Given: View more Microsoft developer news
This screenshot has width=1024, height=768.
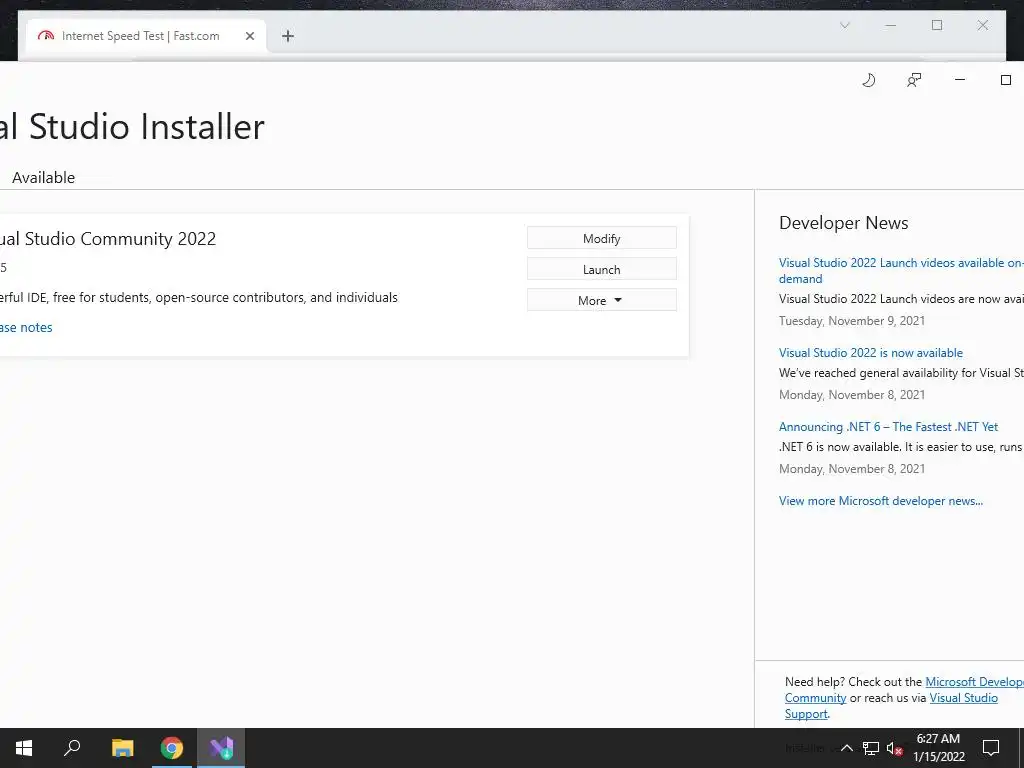Looking at the screenshot, I should (x=880, y=501).
